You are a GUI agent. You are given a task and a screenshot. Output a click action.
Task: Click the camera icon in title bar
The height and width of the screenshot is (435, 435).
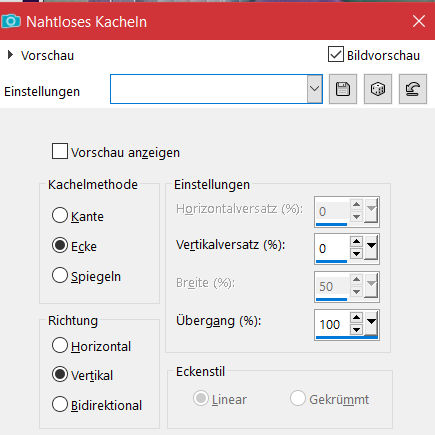pos(11,22)
